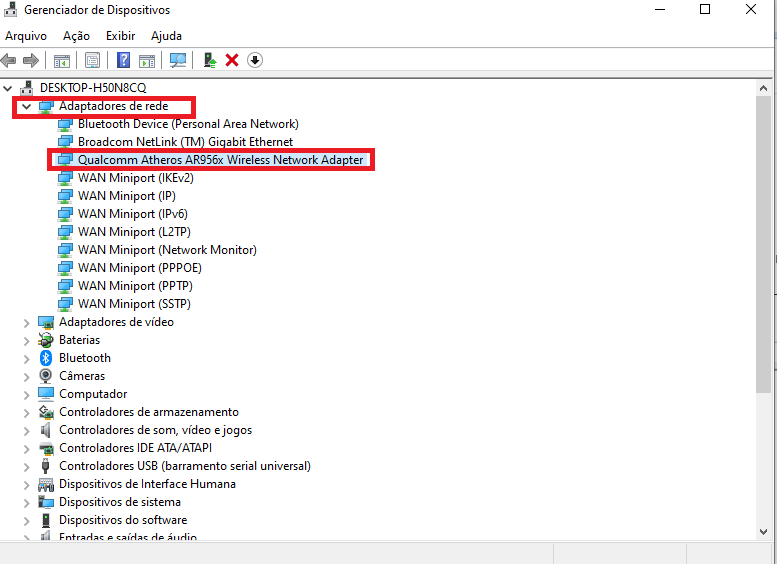Expand the Adaptadores de vídeo category
This screenshot has width=777, height=564.
[27, 323]
